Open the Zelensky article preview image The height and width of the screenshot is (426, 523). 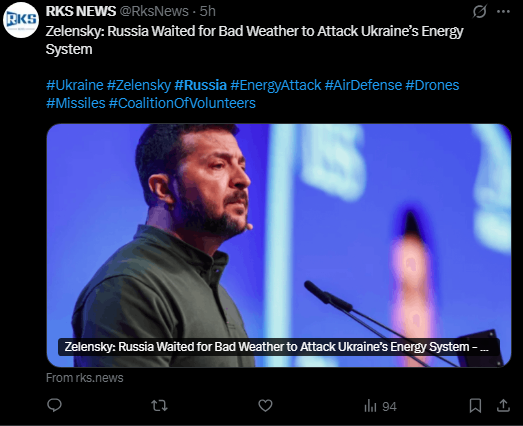click(x=279, y=246)
